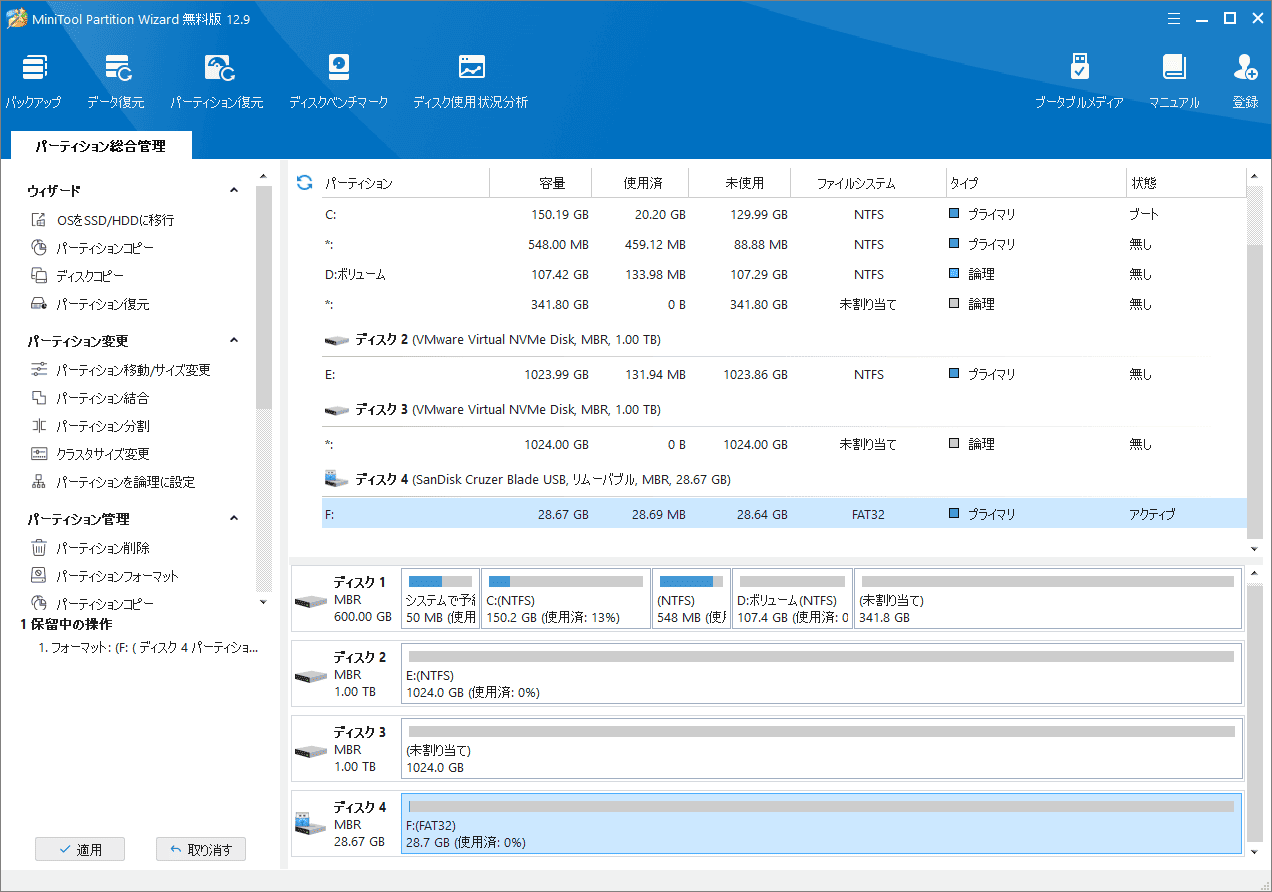Open the バックアップ tool in the top toolbar
1272x892 pixels.
coord(33,82)
